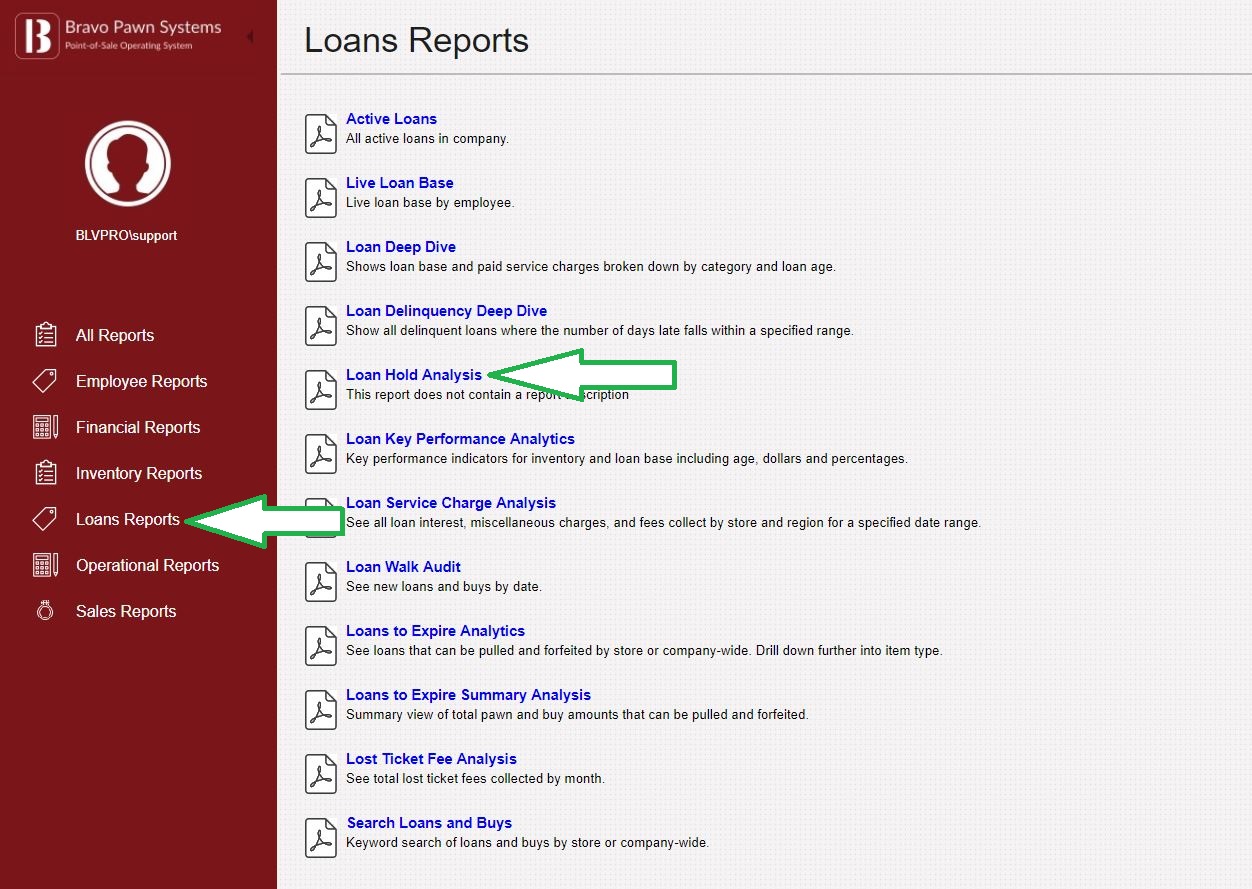Click the 'Shows loan base and paid service charges' description
Image resolution: width=1252 pixels, height=889 pixels.
[590, 267]
